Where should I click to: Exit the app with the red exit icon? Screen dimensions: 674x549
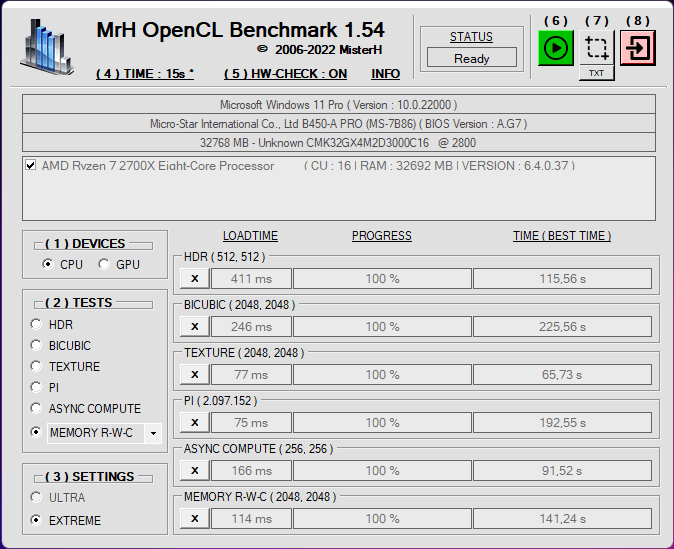pyautogui.click(x=638, y=48)
